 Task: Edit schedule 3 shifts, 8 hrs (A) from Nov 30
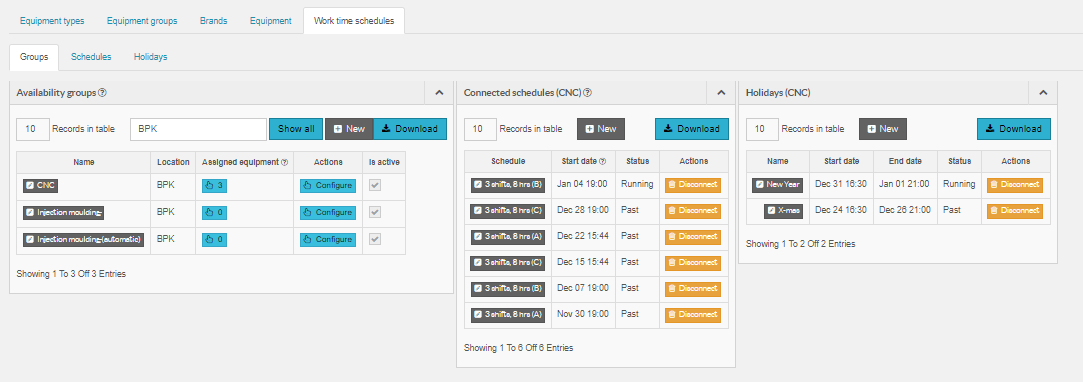coord(508,315)
